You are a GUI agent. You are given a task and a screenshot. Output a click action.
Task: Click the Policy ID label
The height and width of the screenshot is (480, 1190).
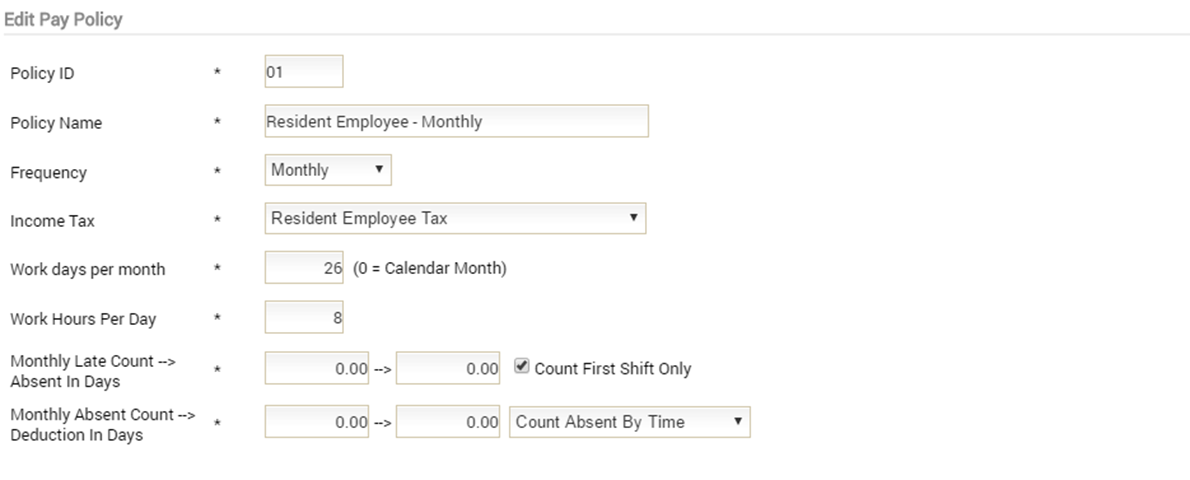point(42,74)
